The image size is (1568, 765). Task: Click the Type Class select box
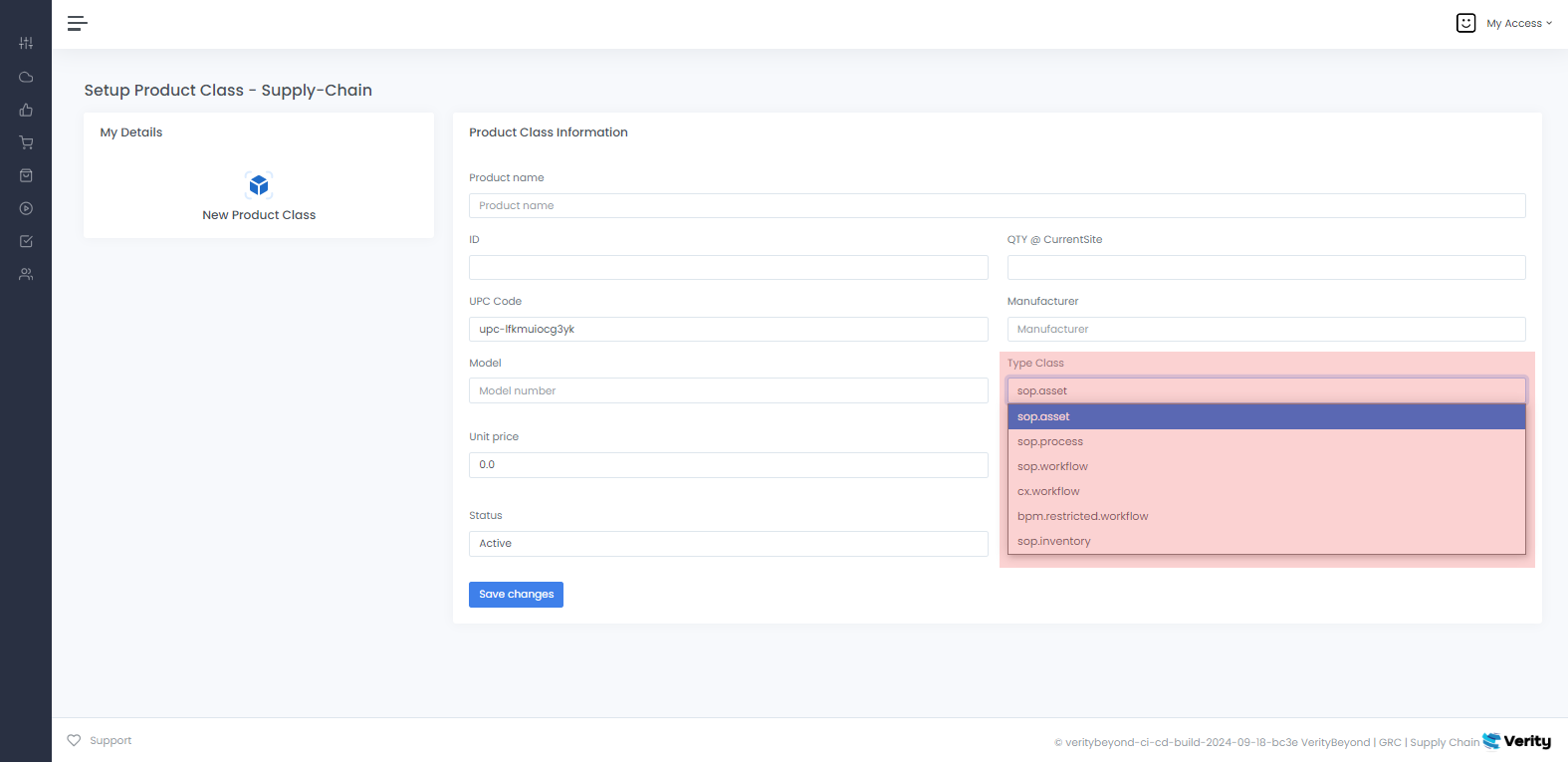click(x=1265, y=390)
